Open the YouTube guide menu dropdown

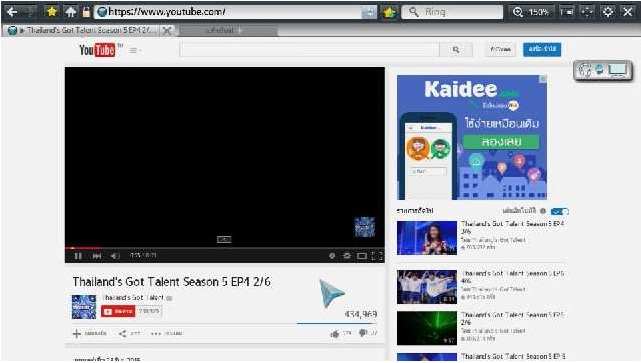pos(135,50)
